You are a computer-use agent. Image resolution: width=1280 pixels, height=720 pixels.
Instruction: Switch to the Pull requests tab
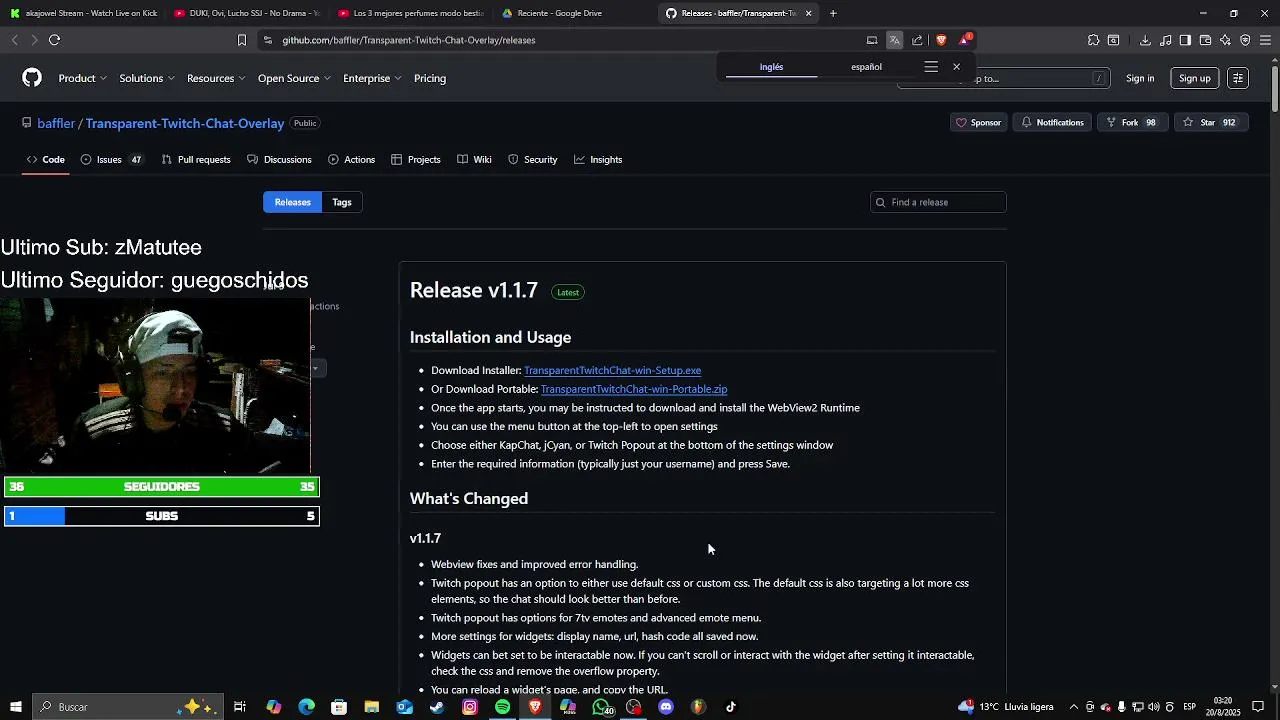pos(196,160)
